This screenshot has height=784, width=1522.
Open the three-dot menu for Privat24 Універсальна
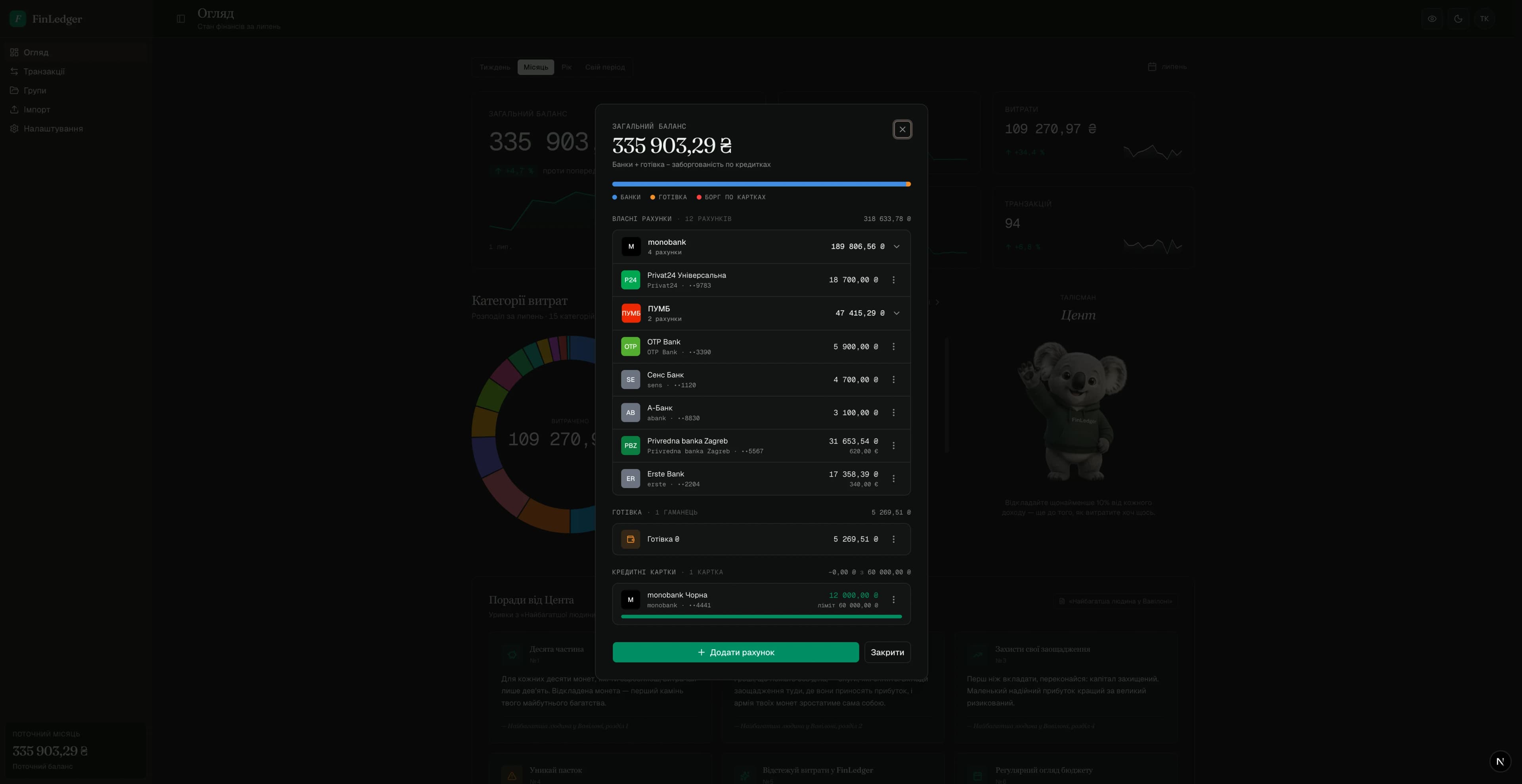pos(893,280)
